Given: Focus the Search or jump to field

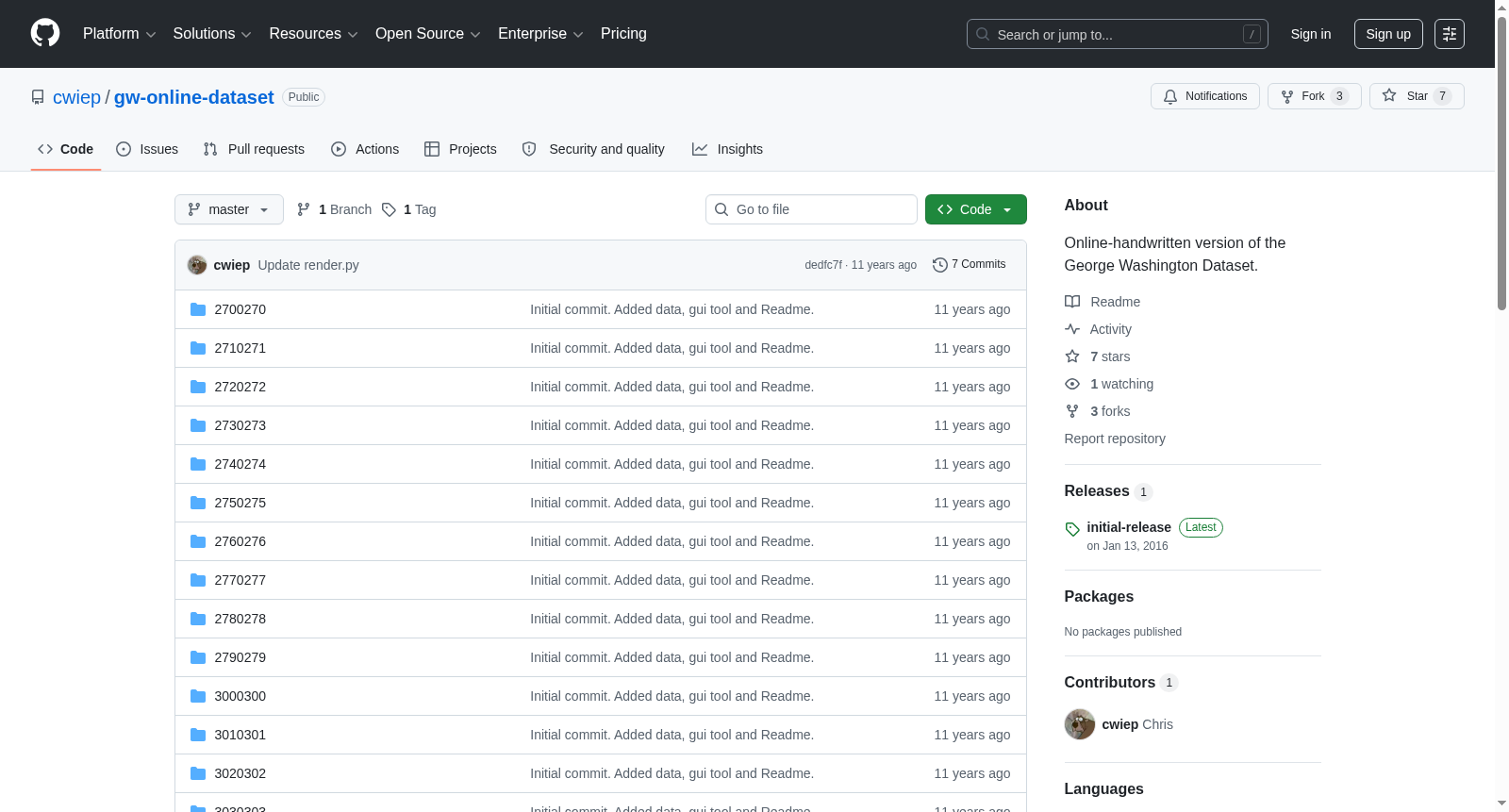Looking at the screenshot, I should [x=1118, y=34].
